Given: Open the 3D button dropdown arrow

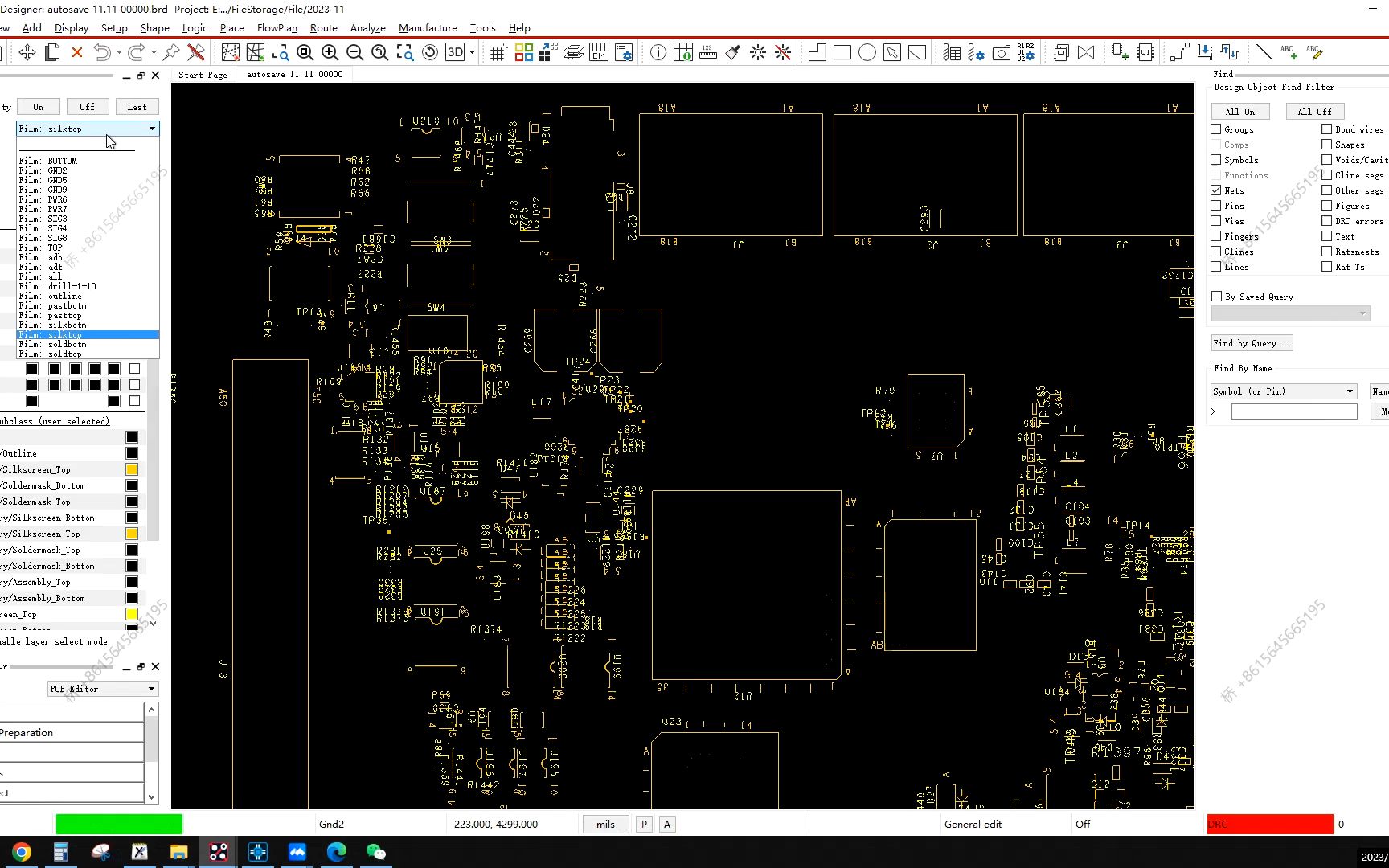Looking at the screenshot, I should tap(472, 53).
